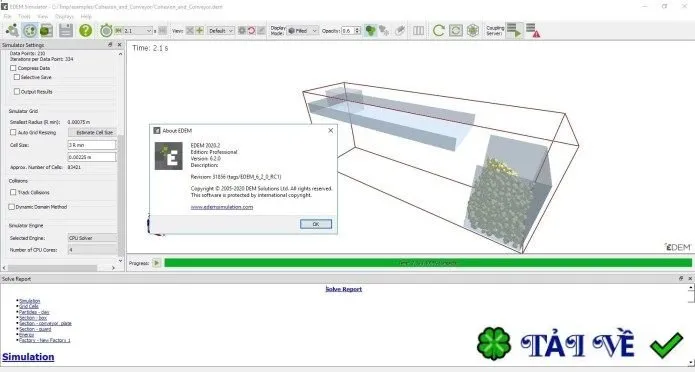Click the Opacity value field
The width and height of the screenshot is (695, 372).
(x=348, y=31)
